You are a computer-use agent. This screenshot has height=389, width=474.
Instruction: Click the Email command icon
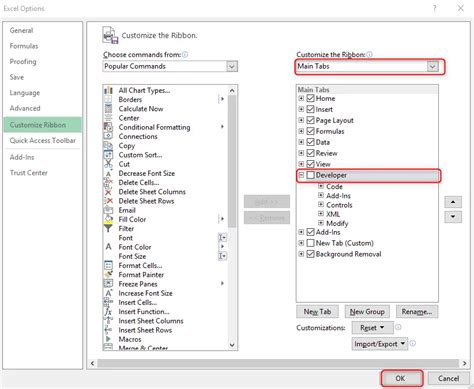pyautogui.click(x=108, y=210)
